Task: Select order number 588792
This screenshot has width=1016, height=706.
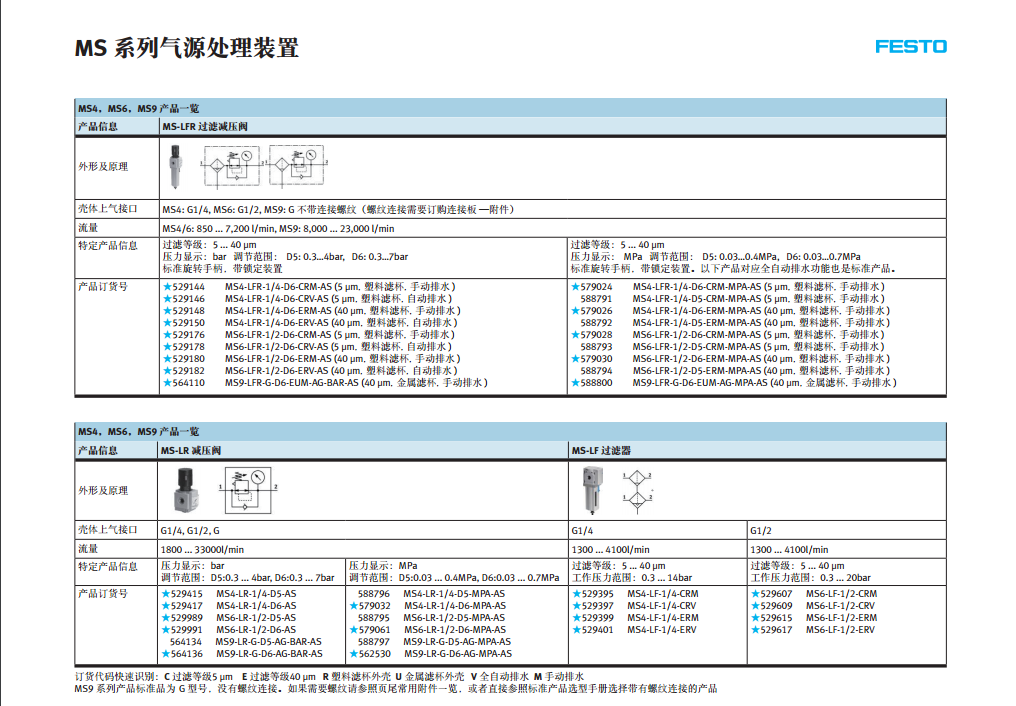Action: tap(596, 323)
